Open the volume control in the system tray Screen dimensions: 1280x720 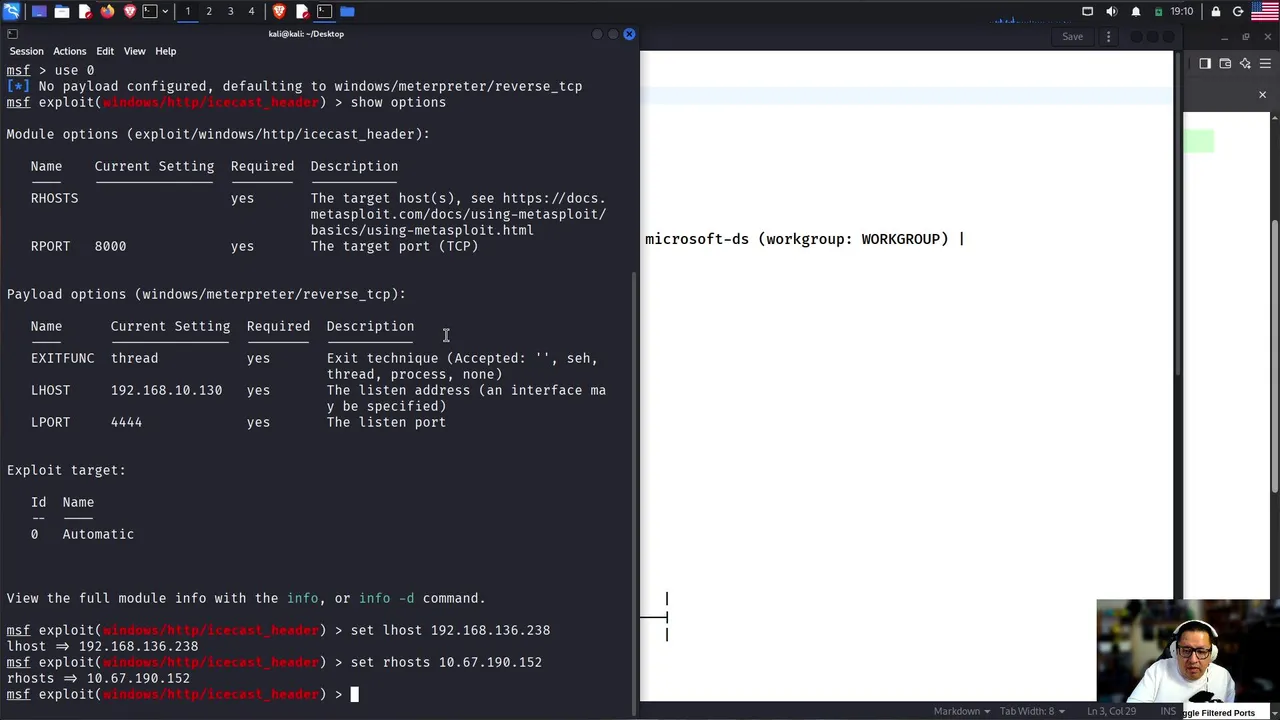tap(1112, 11)
